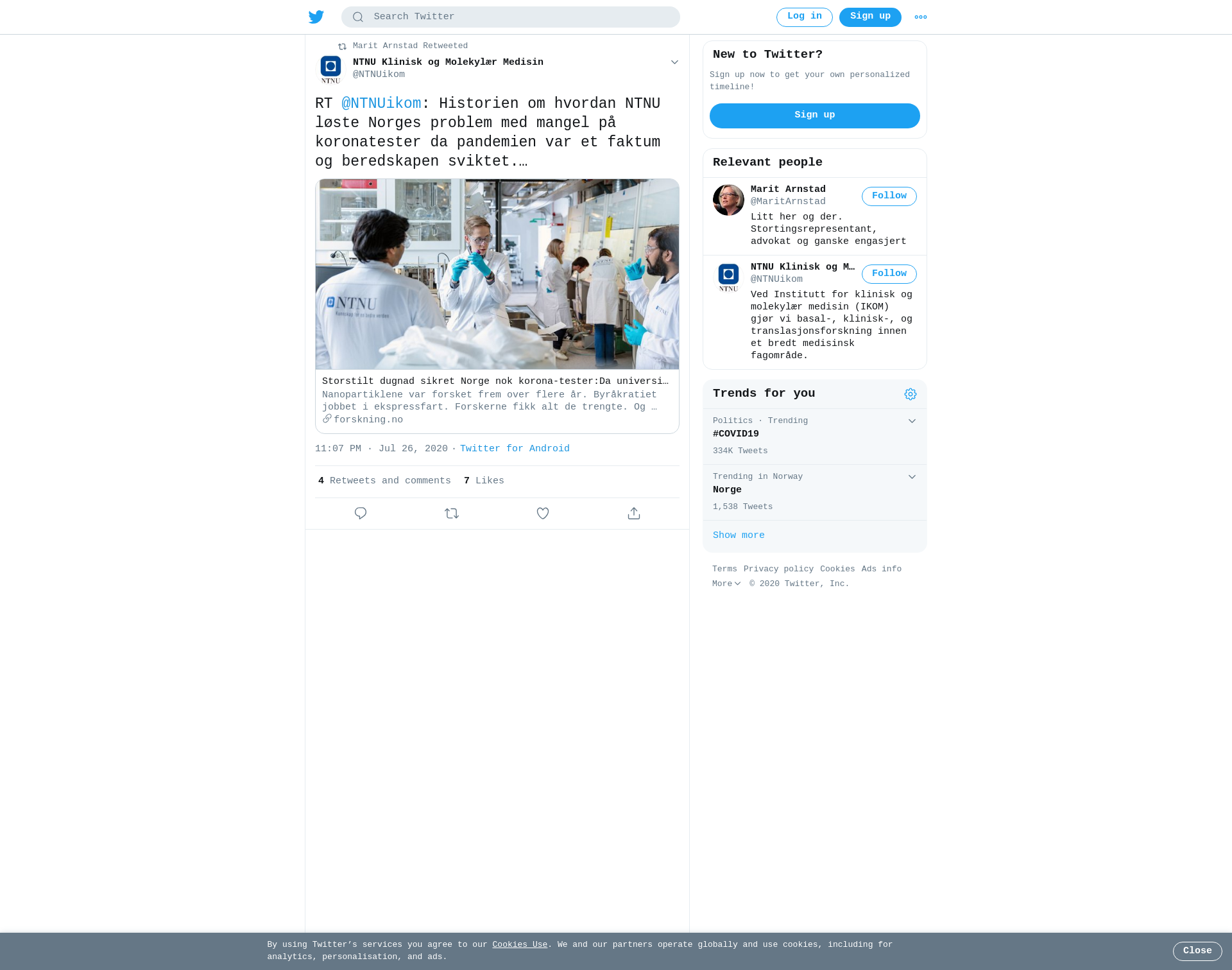Share the tweet via share icon

[x=634, y=514]
